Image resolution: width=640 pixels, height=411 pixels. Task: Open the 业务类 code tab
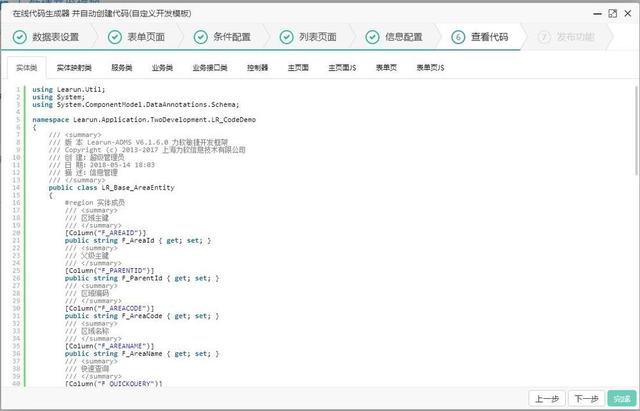pos(162,68)
